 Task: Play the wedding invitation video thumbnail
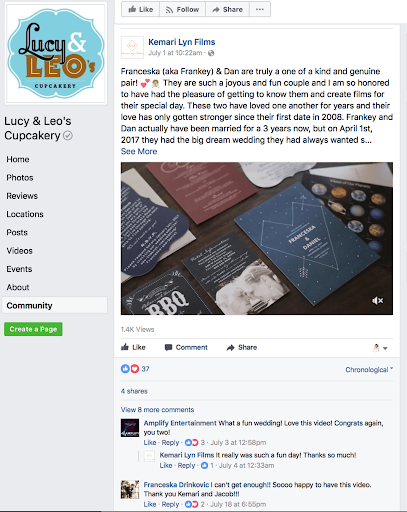(x=257, y=238)
